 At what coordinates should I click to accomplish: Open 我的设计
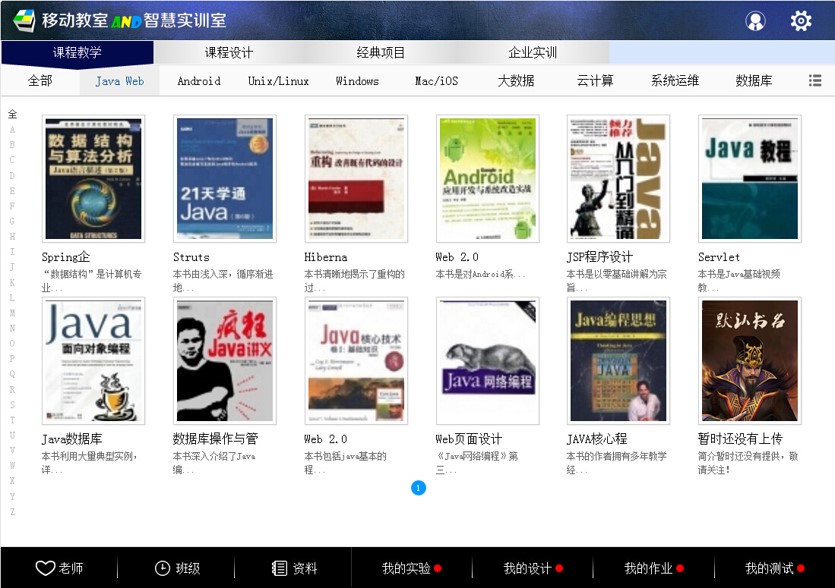tap(533, 568)
